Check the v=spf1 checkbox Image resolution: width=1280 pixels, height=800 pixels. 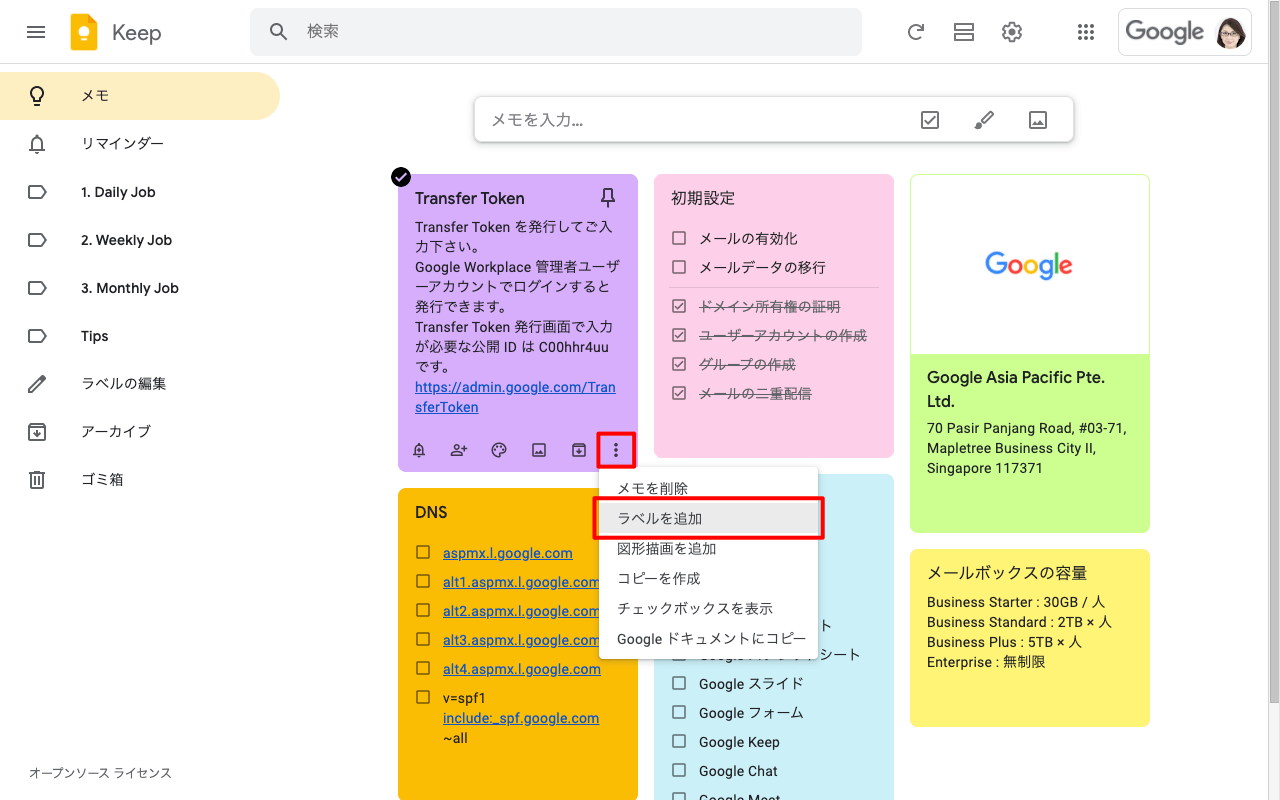click(423, 697)
